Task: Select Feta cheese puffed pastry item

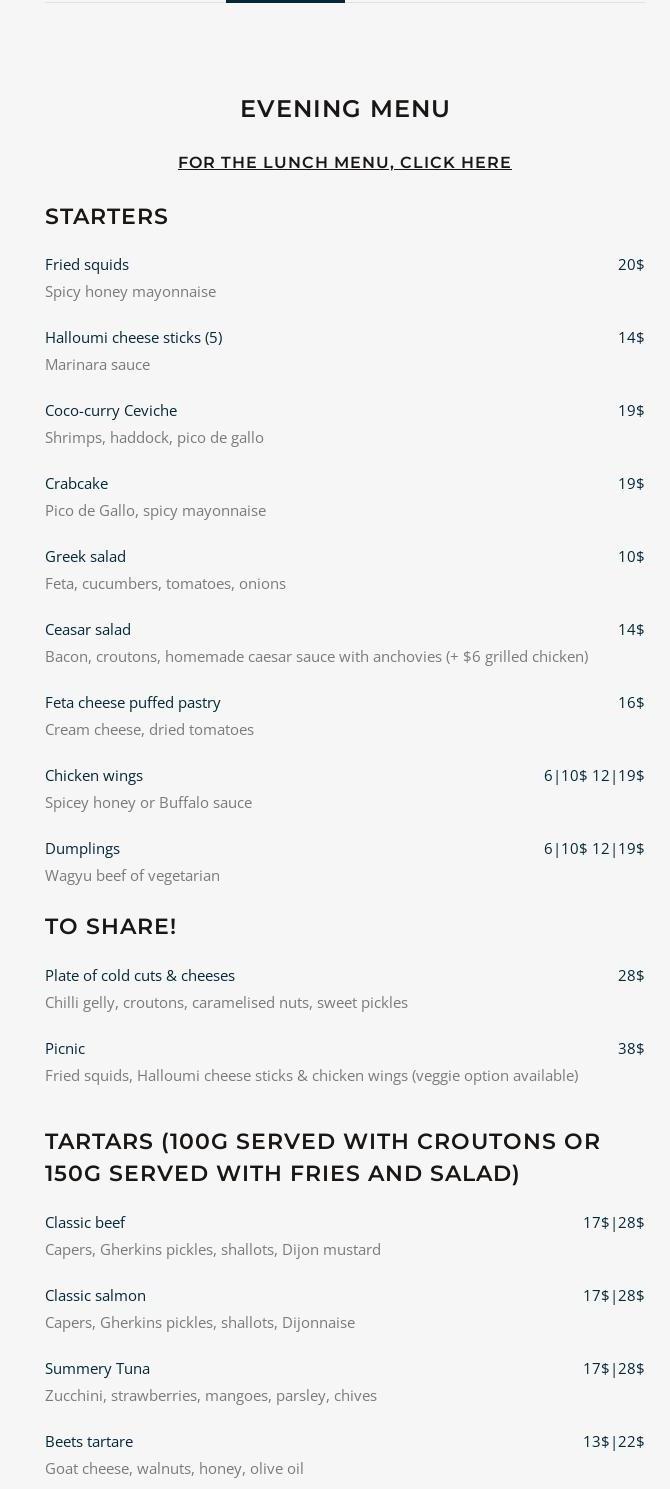Action: tap(133, 702)
